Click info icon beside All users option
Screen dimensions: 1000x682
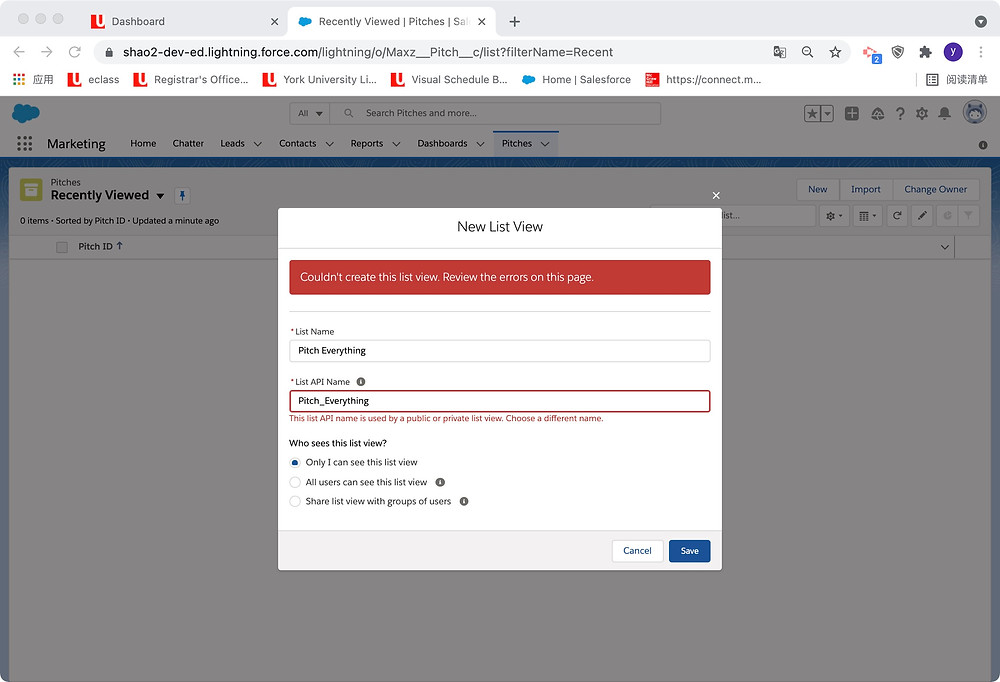[x=440, y=482]
